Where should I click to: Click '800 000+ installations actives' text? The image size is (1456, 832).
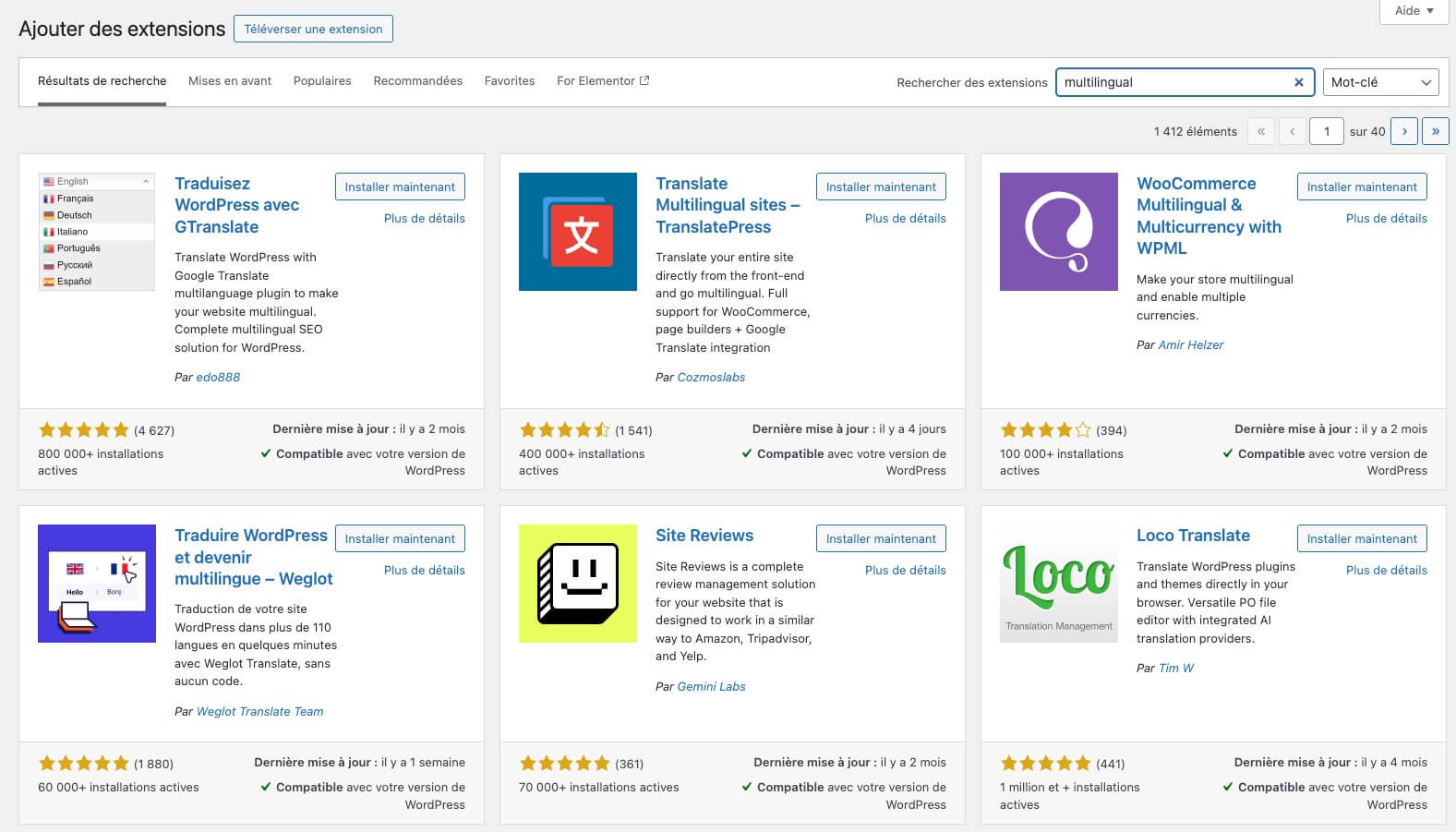[101, 462]
